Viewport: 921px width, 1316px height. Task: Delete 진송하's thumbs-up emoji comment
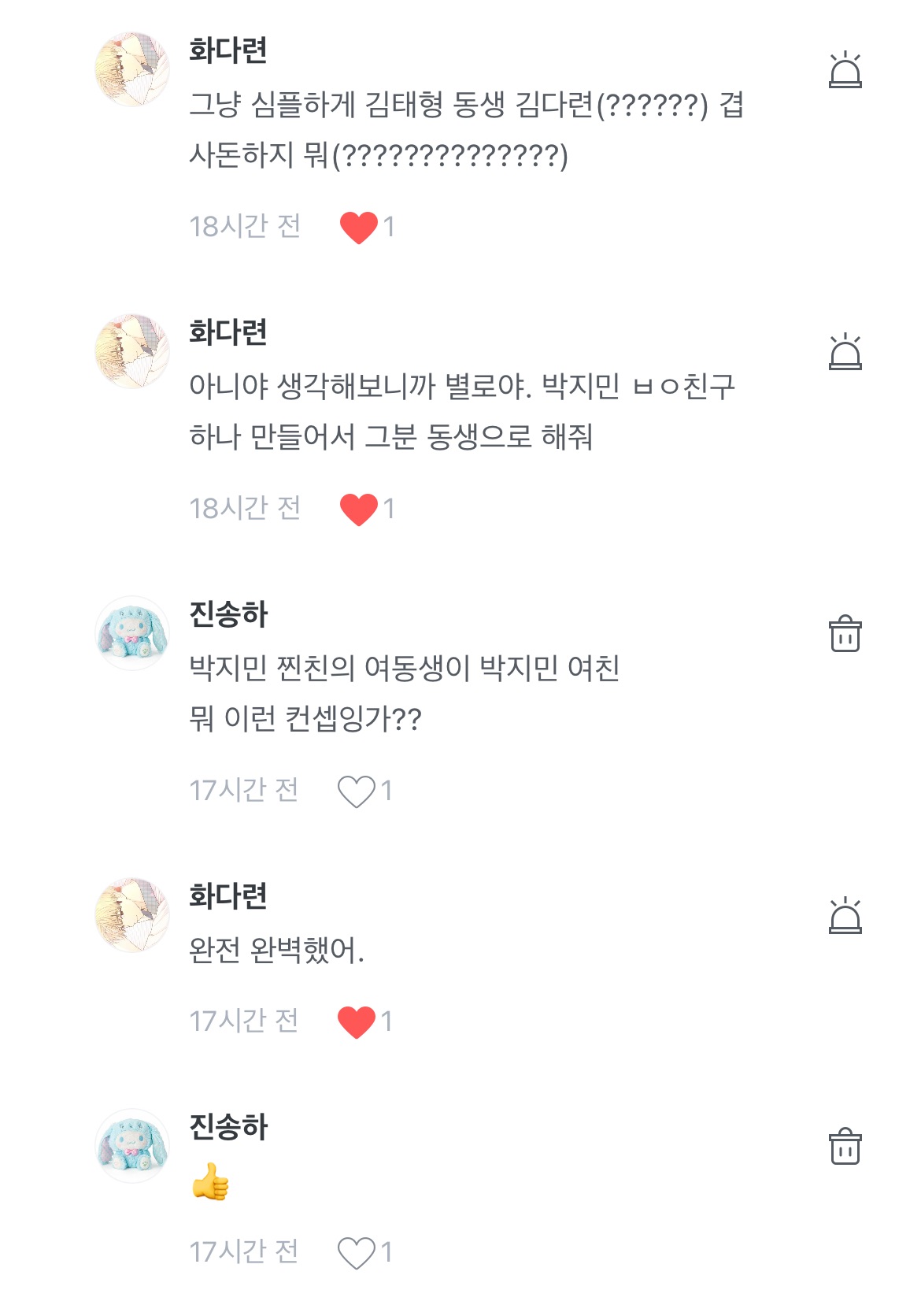point(845,1146)
